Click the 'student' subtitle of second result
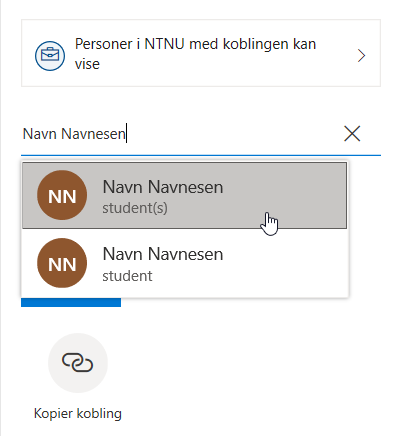This screenshot has height=436, width=397. [x=127, y=276]
